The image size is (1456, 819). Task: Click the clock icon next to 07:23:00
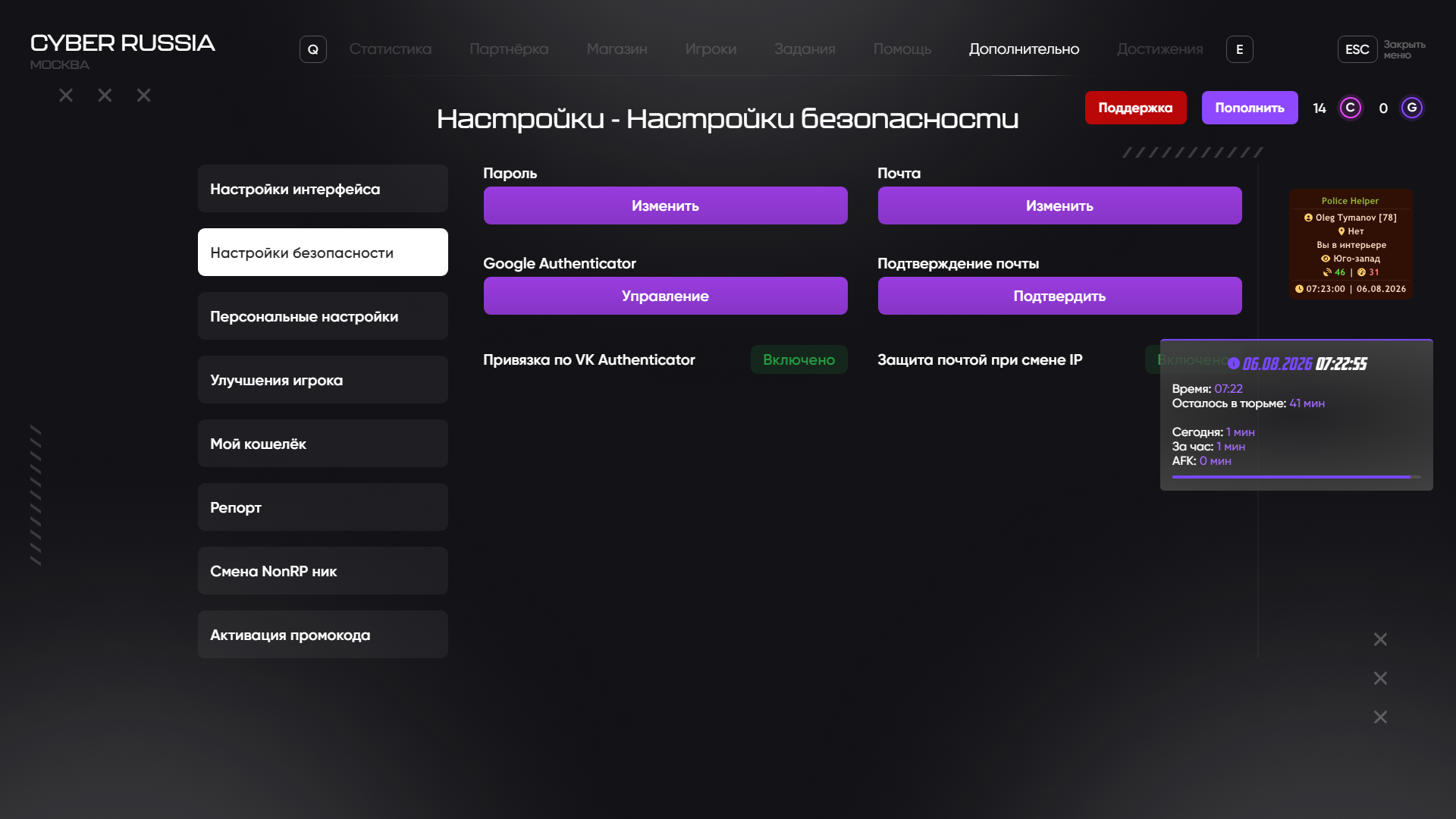(x=1299, y=289)
